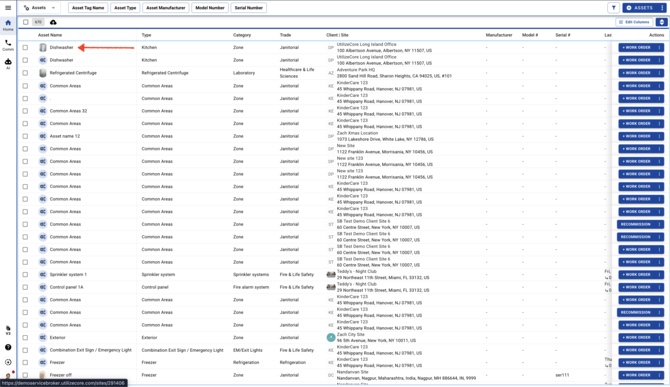Open the Asset Type filter
The image size is (670, 387).
[125, 8]
